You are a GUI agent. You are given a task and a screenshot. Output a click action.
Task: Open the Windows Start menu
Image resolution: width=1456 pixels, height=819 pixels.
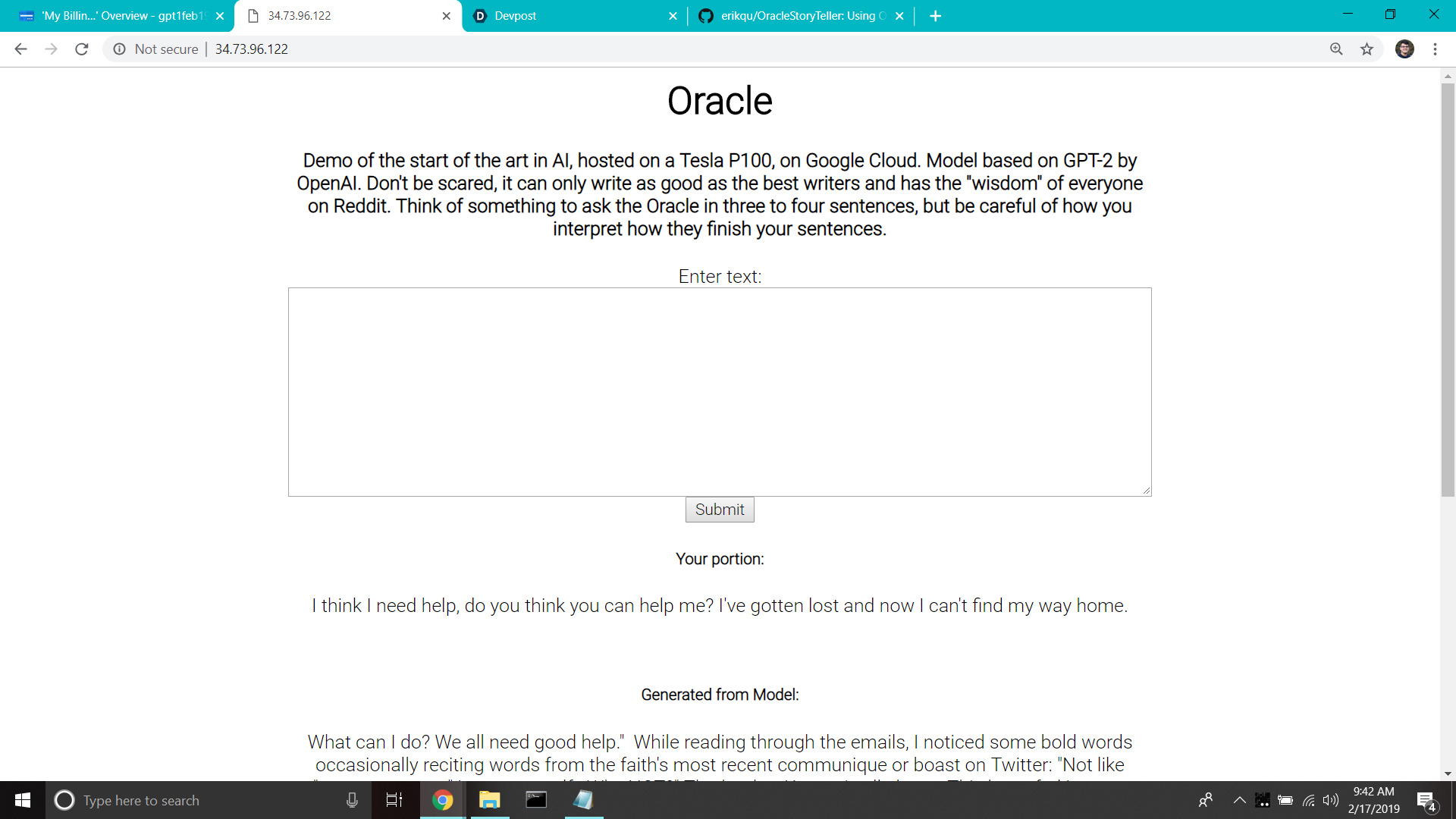[22, 800]
